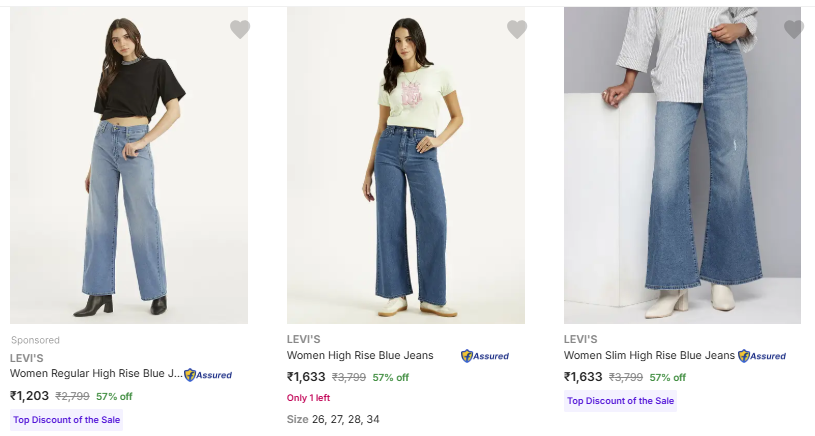
Task: Open Women Slim High Rise Blue Jeans link
Action: pos(649,355)
